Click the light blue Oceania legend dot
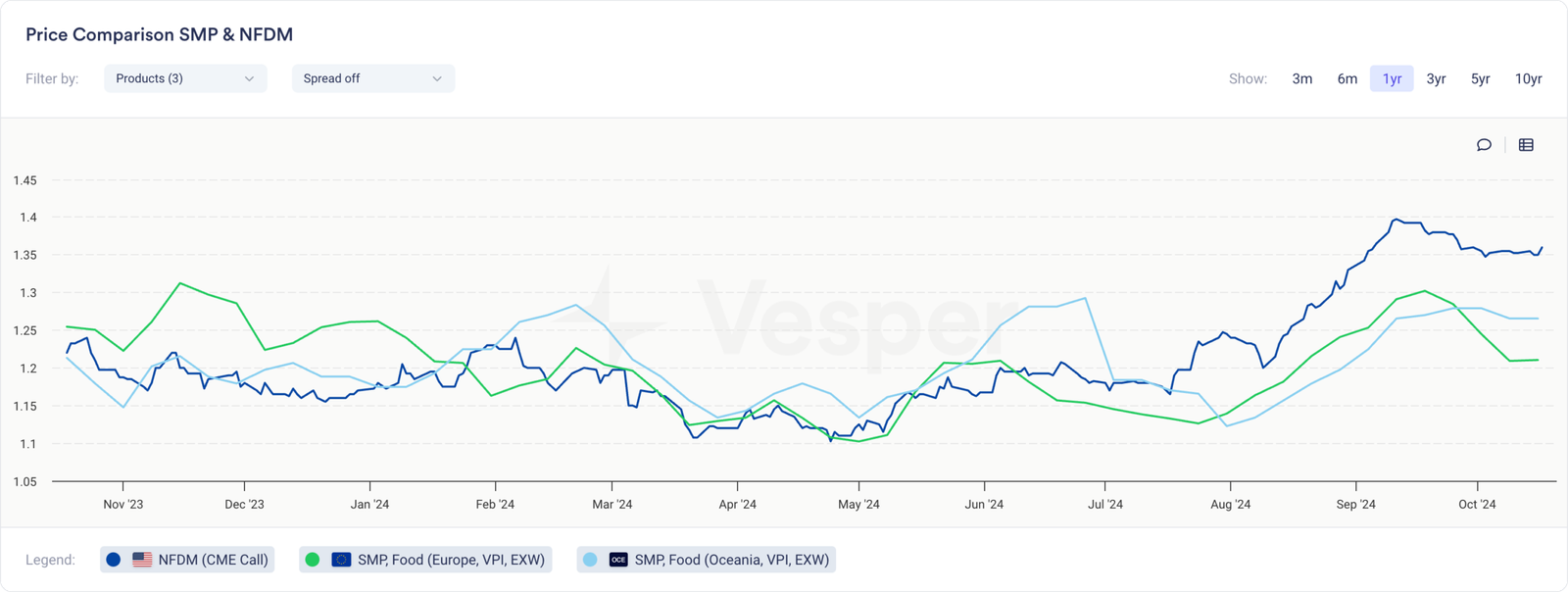 tap(590, 560)
